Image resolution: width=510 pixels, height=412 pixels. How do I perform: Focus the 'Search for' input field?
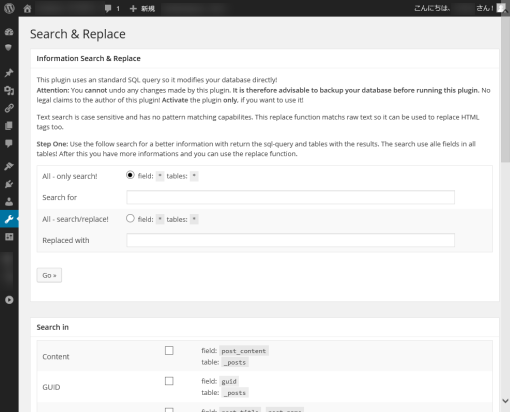coord(290,197)
